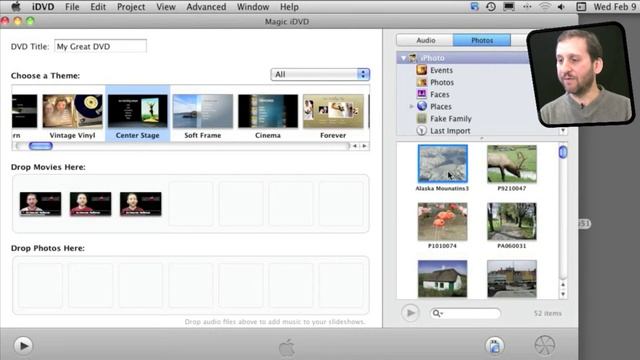
Task: Switch to the Audio tab
Action: click(x=425, y=40)
